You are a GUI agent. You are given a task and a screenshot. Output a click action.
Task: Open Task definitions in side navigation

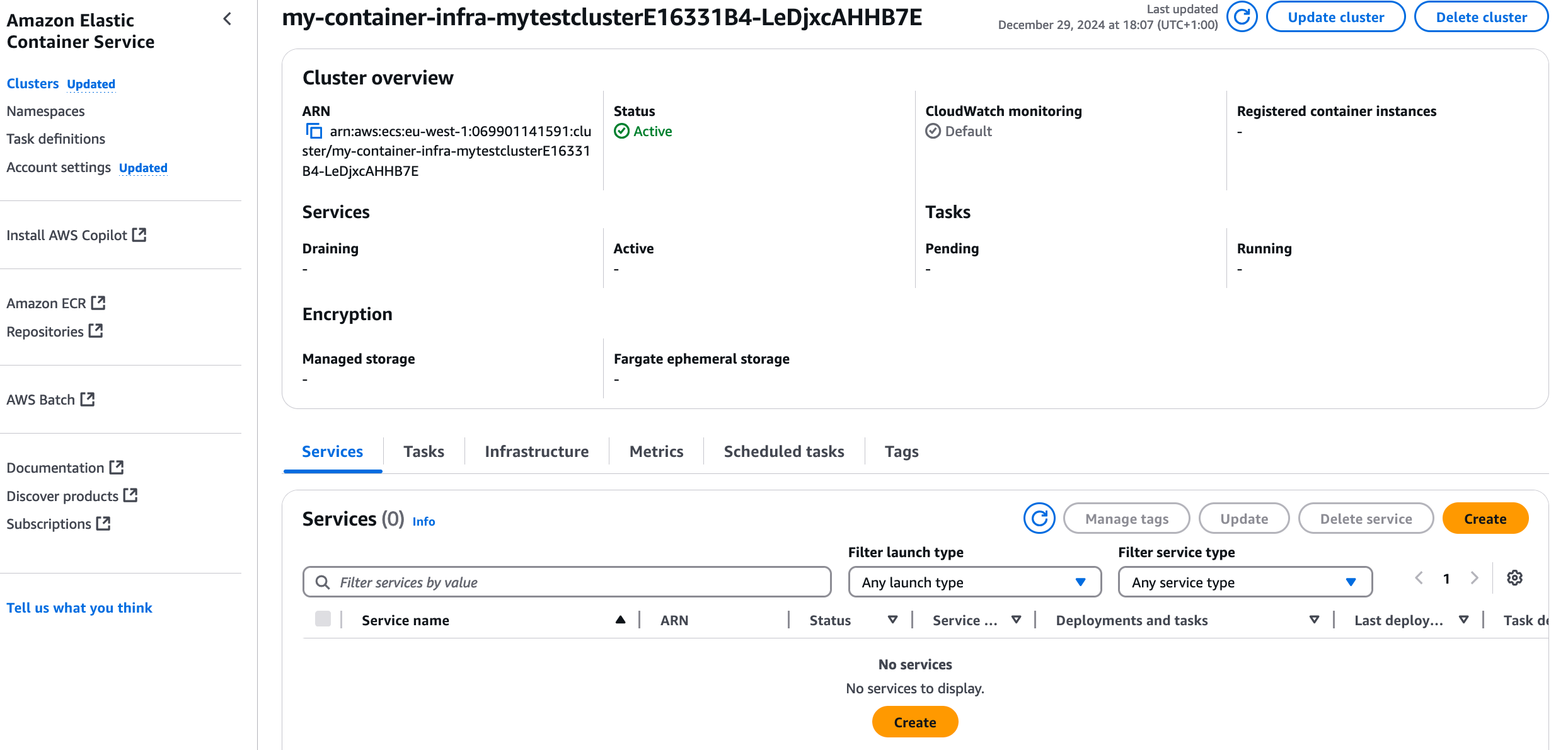(x=55, y=139)
